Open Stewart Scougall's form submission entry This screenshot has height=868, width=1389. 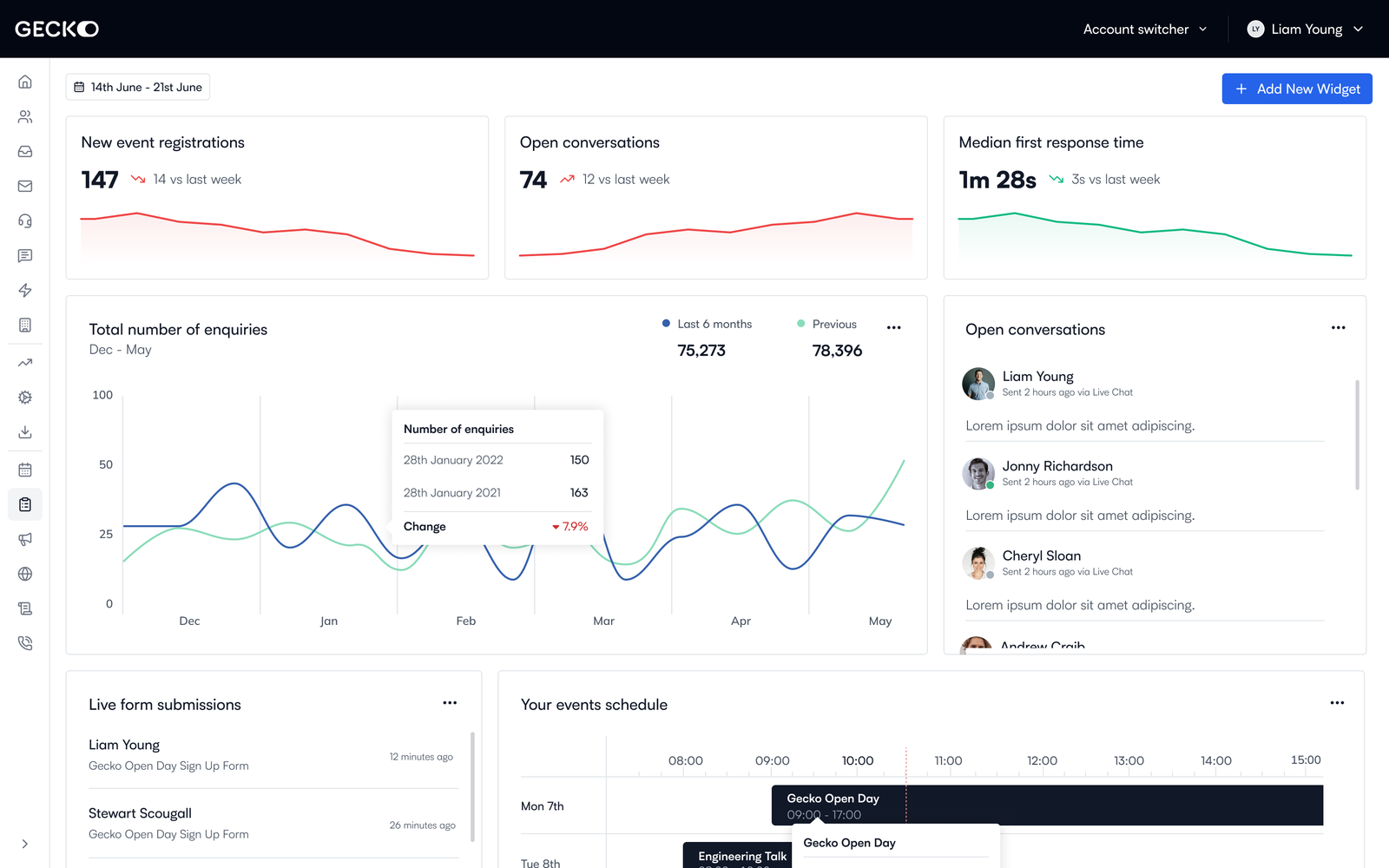273,824
